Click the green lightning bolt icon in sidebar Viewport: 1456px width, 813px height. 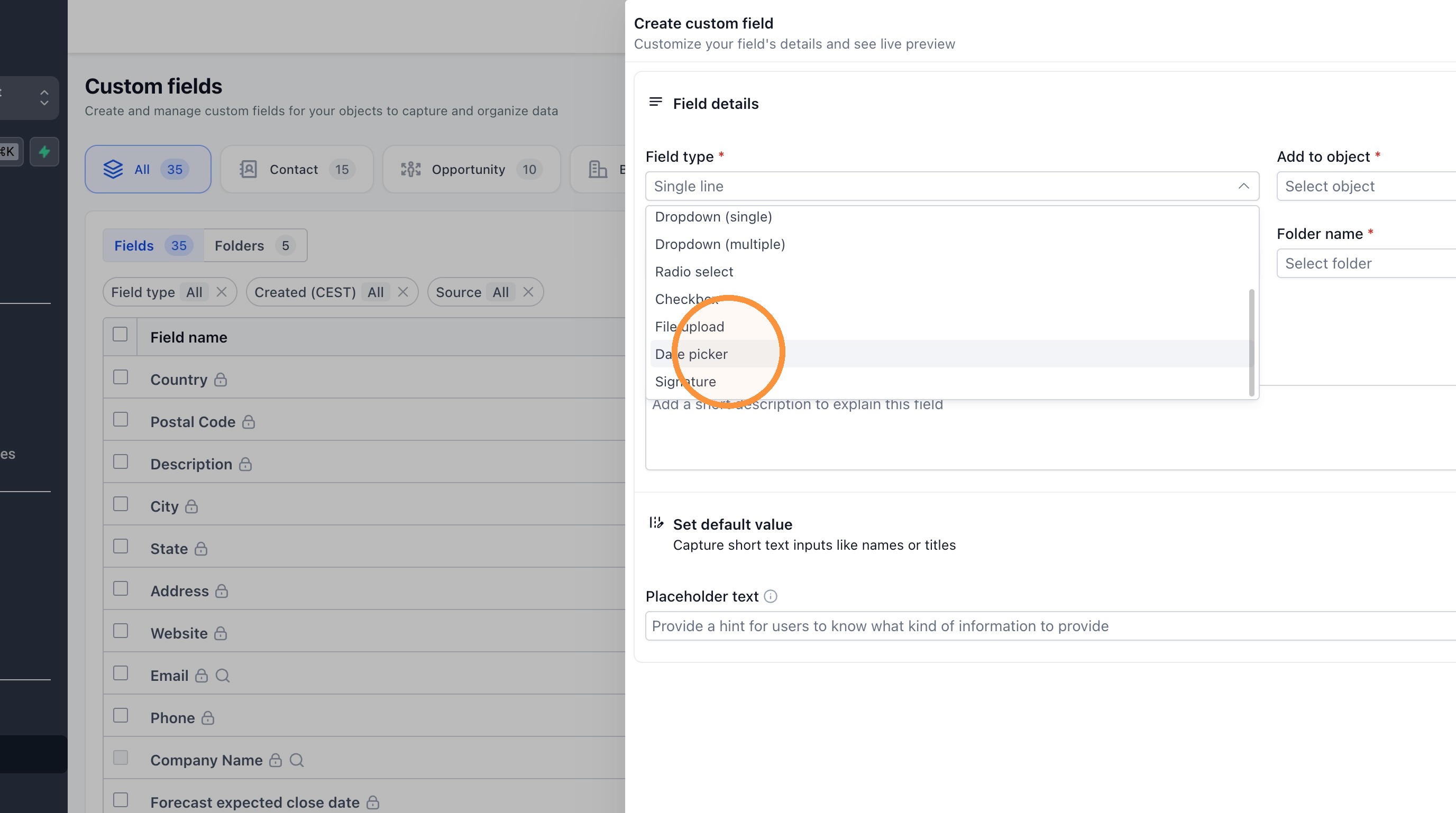tap(44, 151)
